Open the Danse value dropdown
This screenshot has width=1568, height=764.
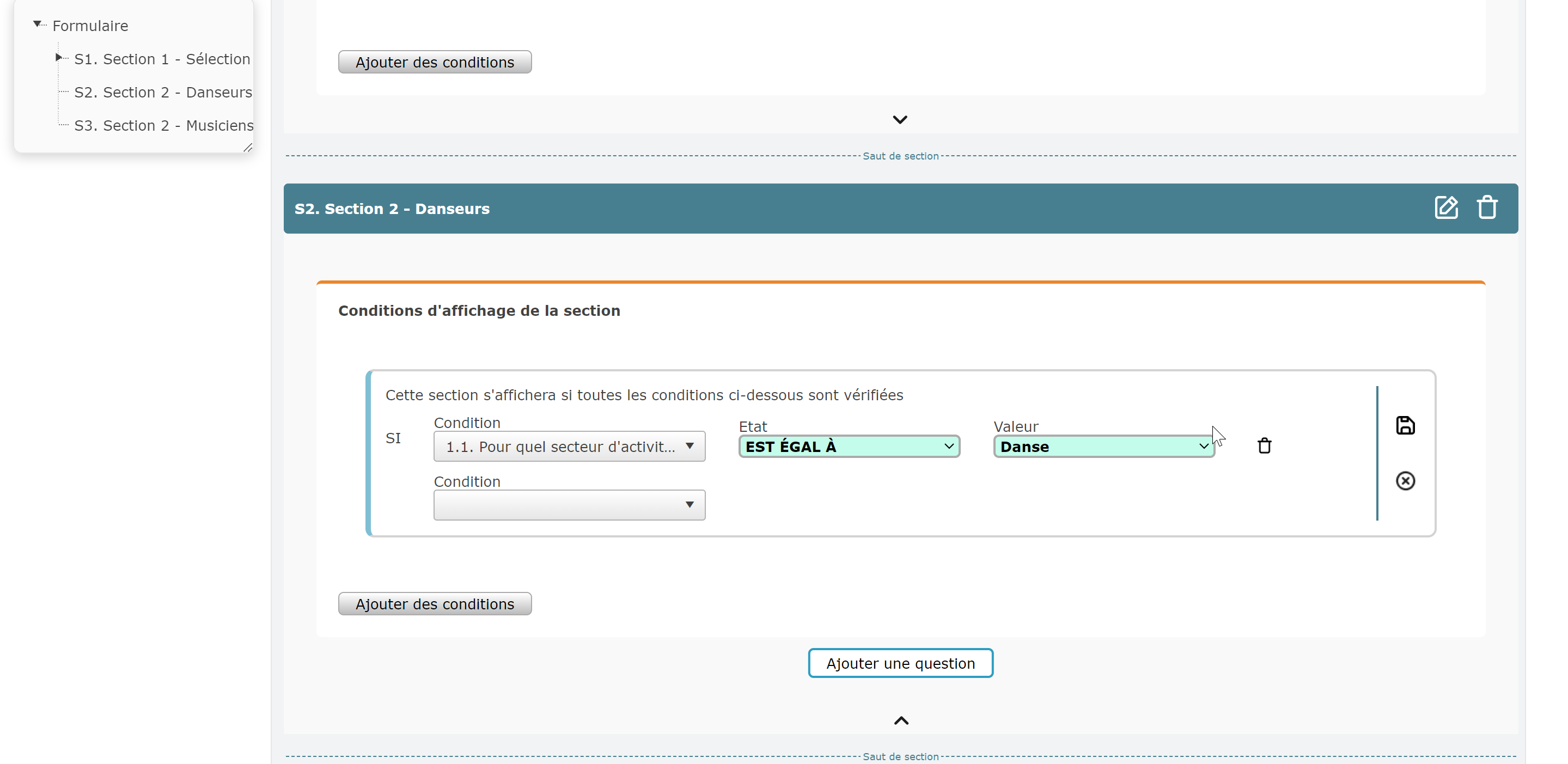pos(1103,446)
